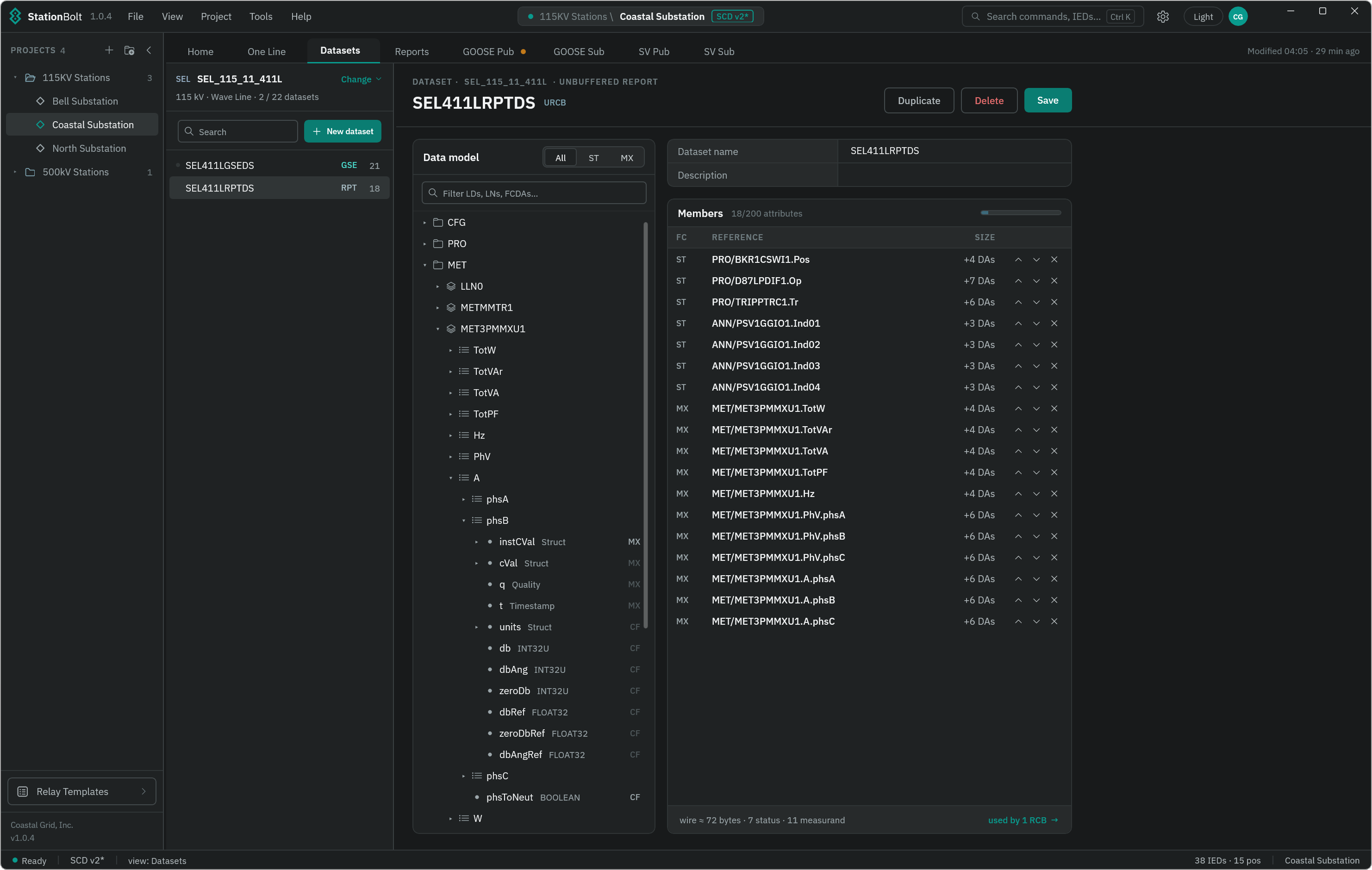The image size is (1372, 870).
Task: Select the ST filter in Data model
Action: 593,158
